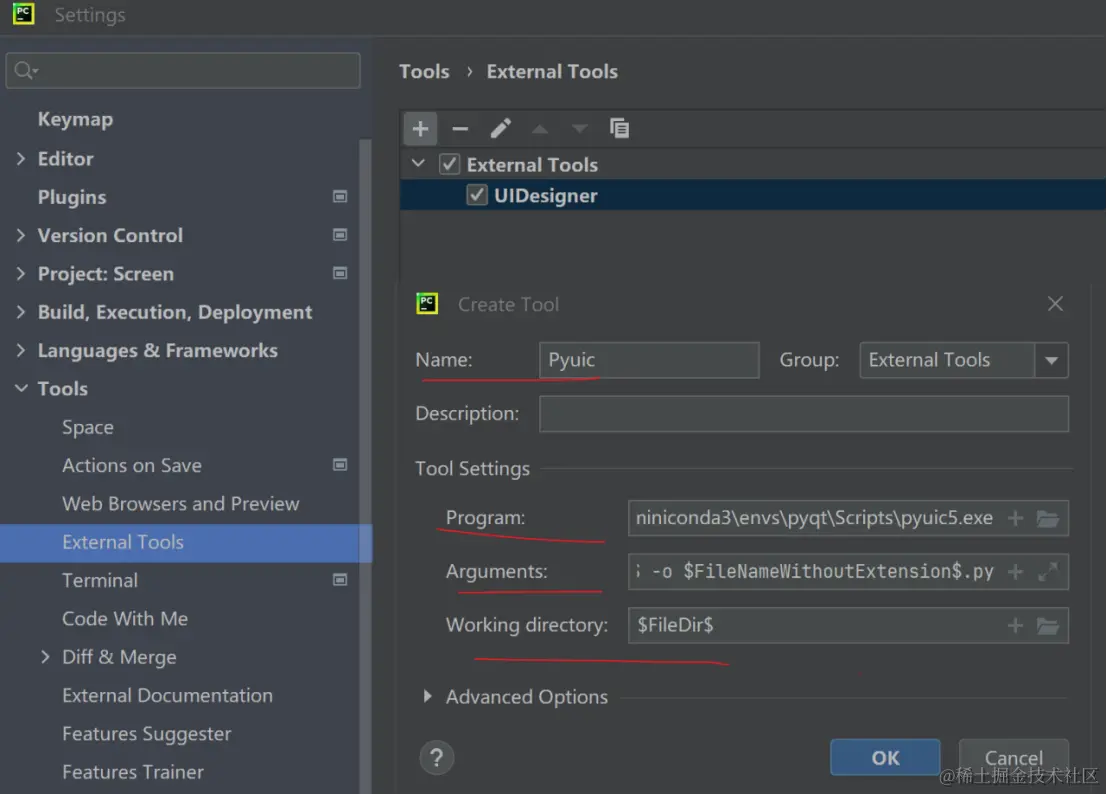Insert macro in Arguments field plus icon
This screenshot has height=794, width=1107.
(1015, 572)
